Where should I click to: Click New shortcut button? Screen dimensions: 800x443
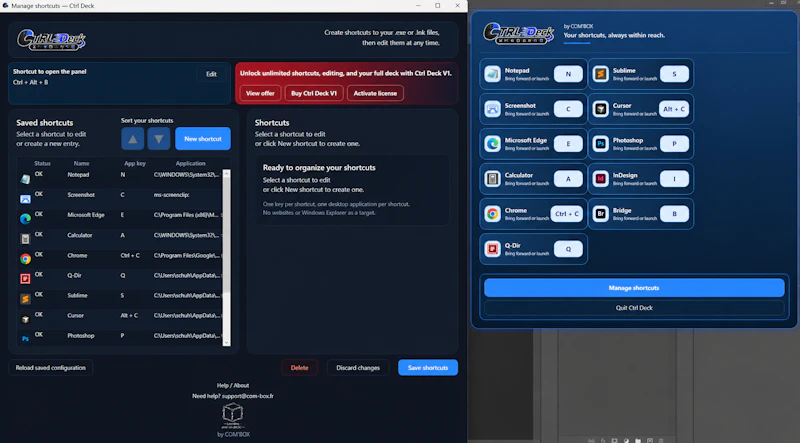203,139
